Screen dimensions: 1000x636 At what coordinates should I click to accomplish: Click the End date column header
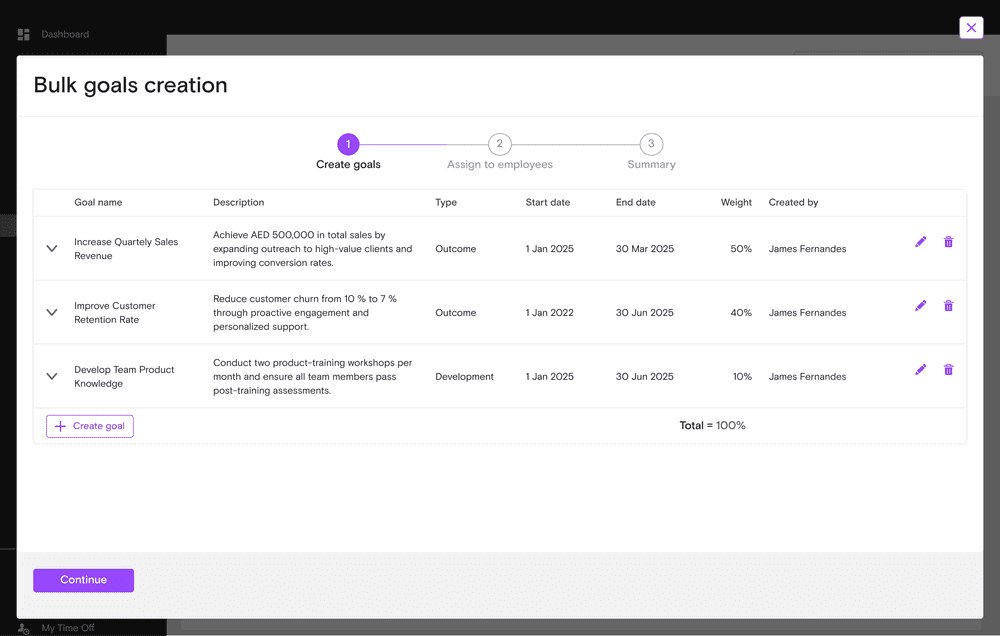(x=635, y=203)
